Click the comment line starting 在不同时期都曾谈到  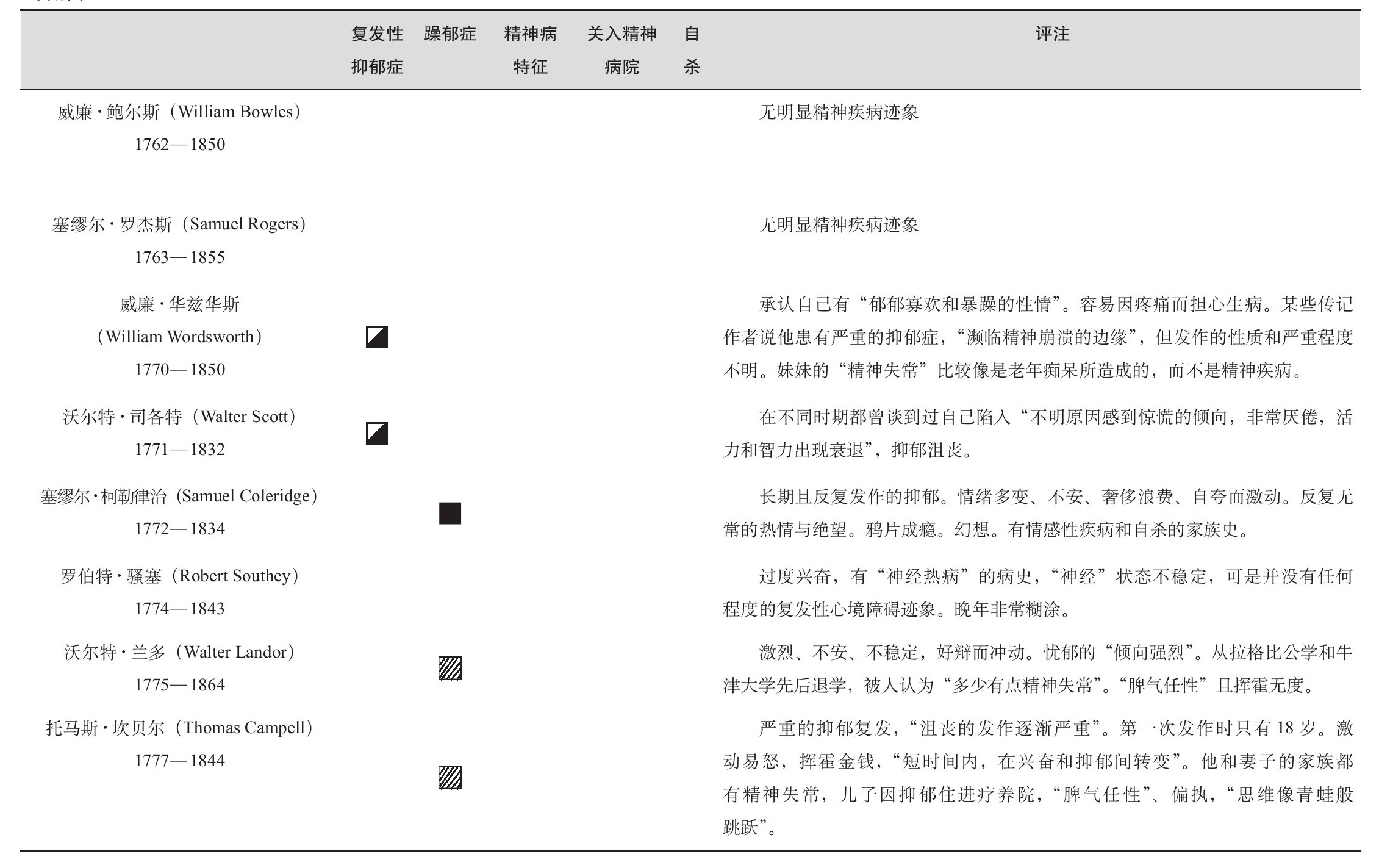coord(1056,417)
